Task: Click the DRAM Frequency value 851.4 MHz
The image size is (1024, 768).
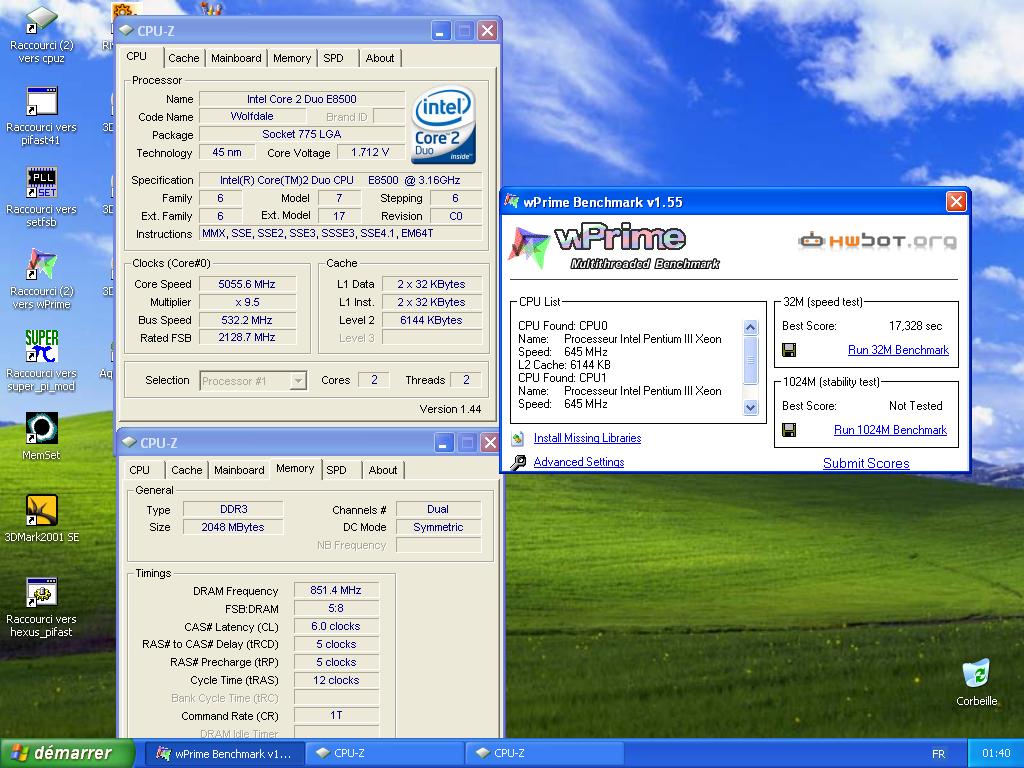Action: (336, 590)
